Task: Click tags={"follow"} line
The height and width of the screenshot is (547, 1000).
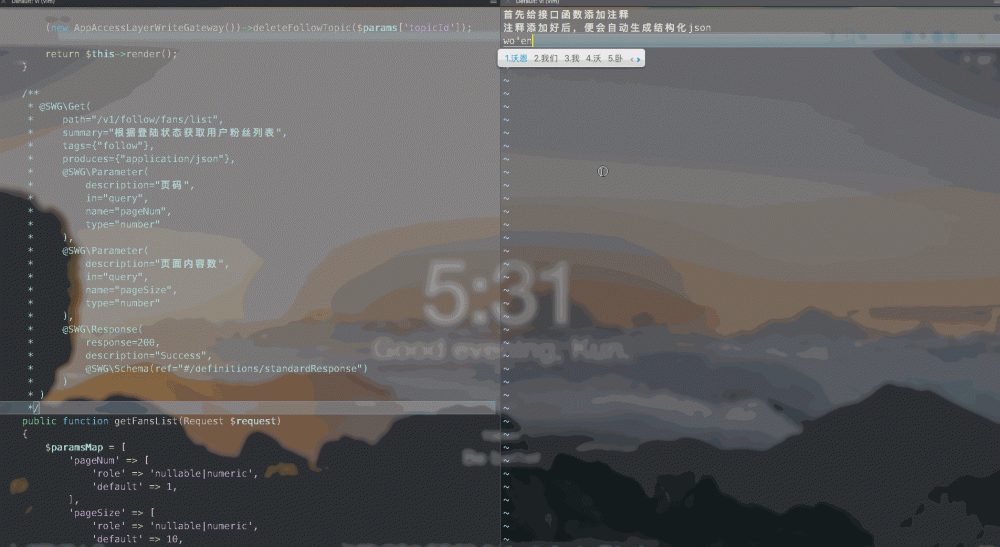Action: pos(108,145)
